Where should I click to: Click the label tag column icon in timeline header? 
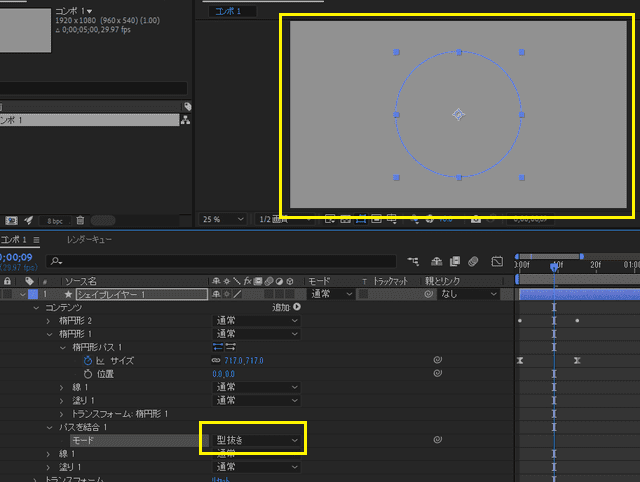tap(29, 281)
